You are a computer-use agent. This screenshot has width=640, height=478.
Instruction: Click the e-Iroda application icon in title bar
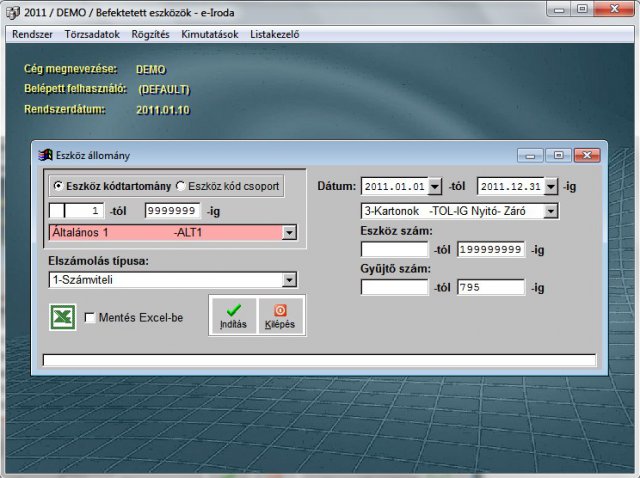point(12,11)
